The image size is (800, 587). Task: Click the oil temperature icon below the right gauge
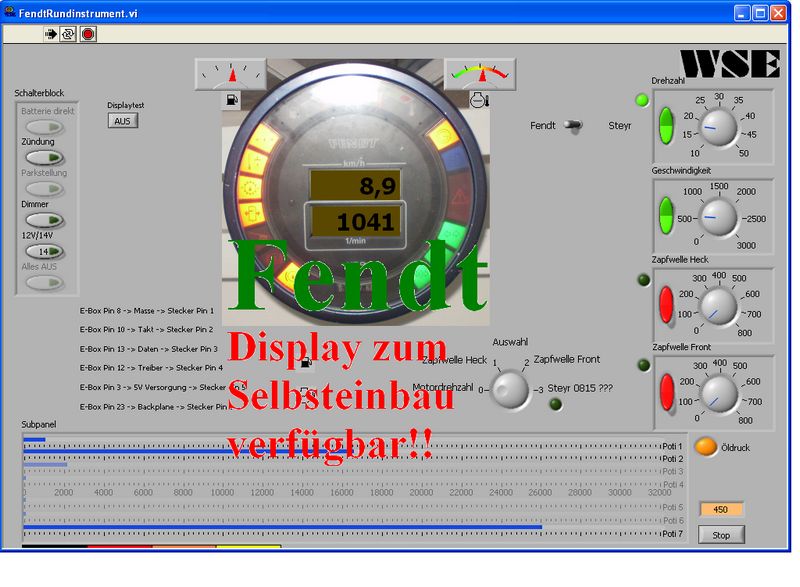point(479,100)
